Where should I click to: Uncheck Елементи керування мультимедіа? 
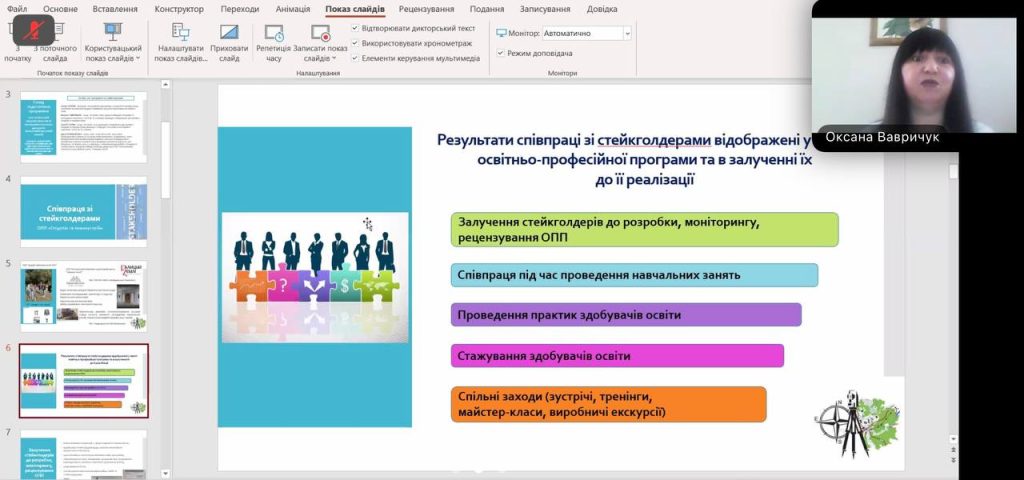pos(355,58)
